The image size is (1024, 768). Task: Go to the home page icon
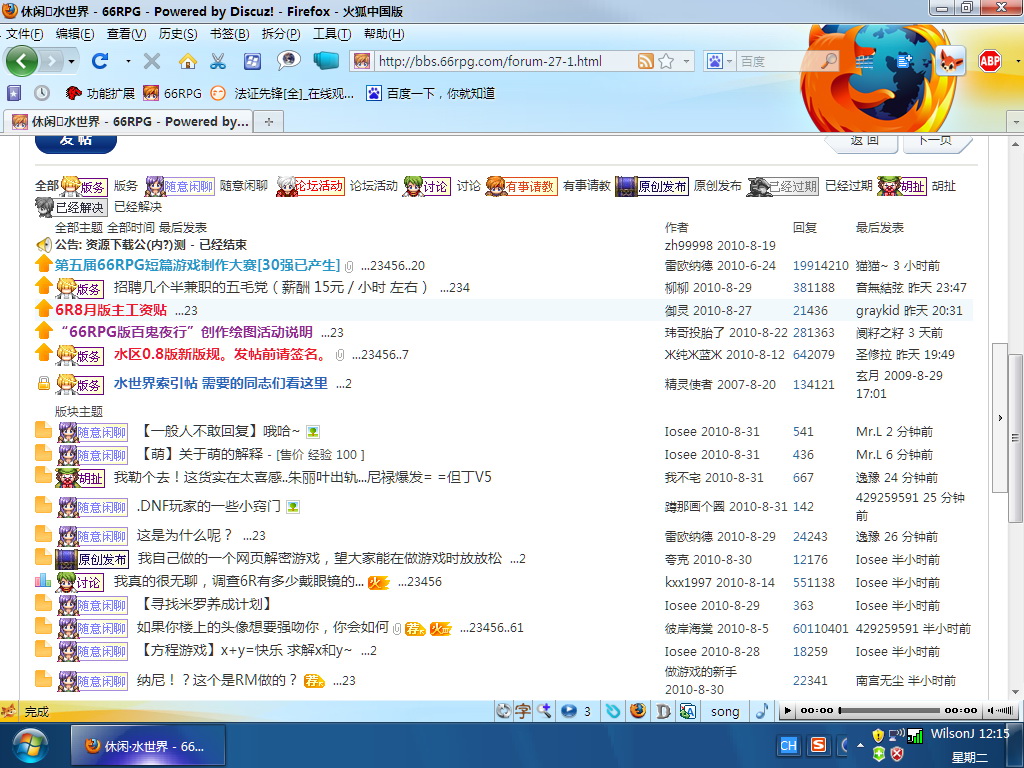[187, 61]
